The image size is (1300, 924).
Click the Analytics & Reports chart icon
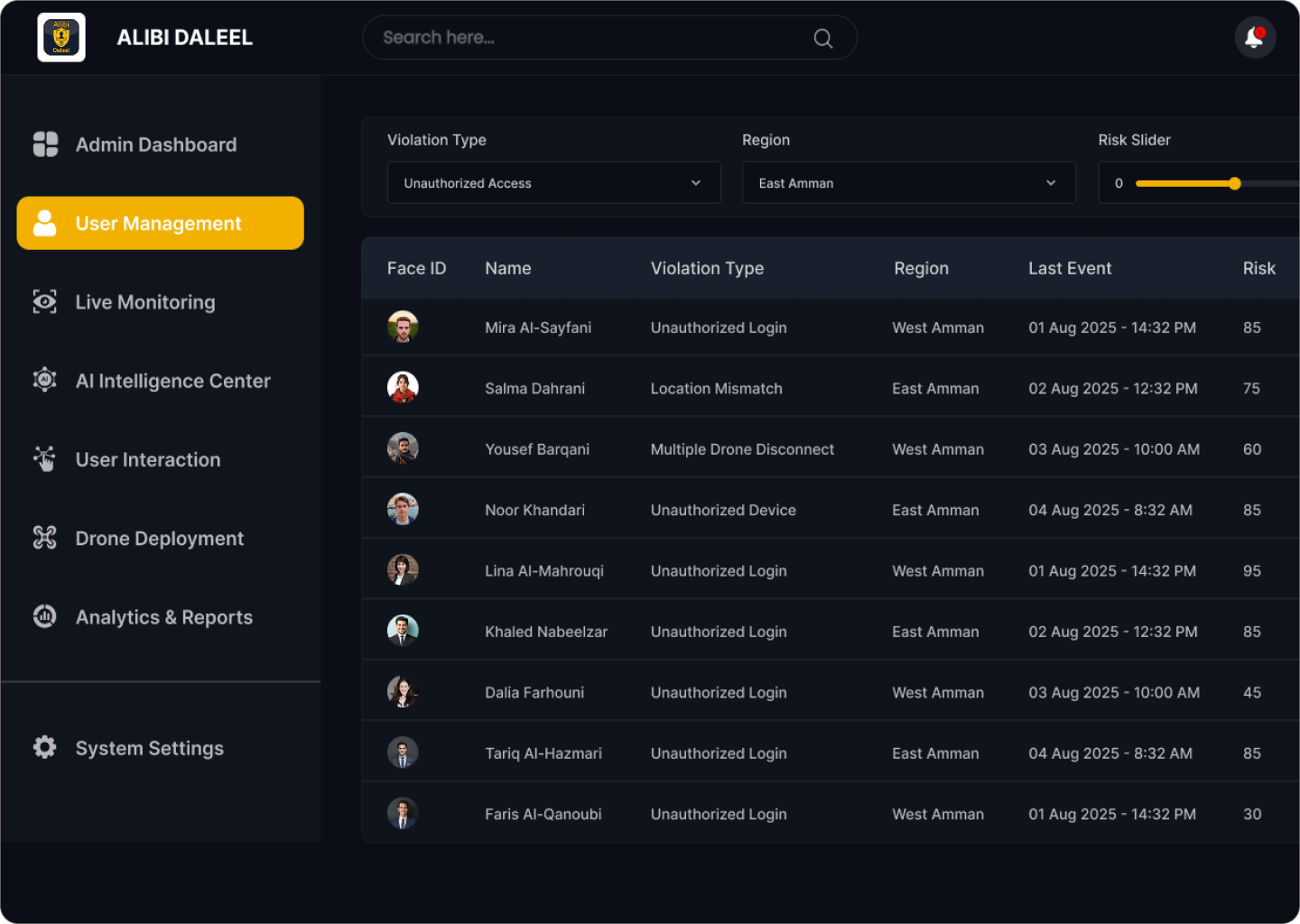pos(45,616)
